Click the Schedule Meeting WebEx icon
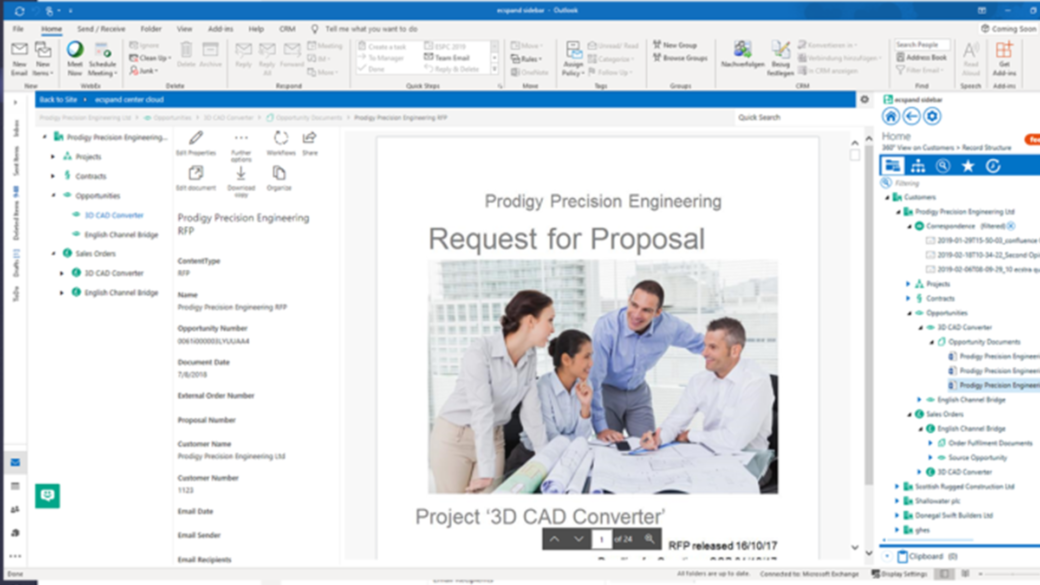 102,58
